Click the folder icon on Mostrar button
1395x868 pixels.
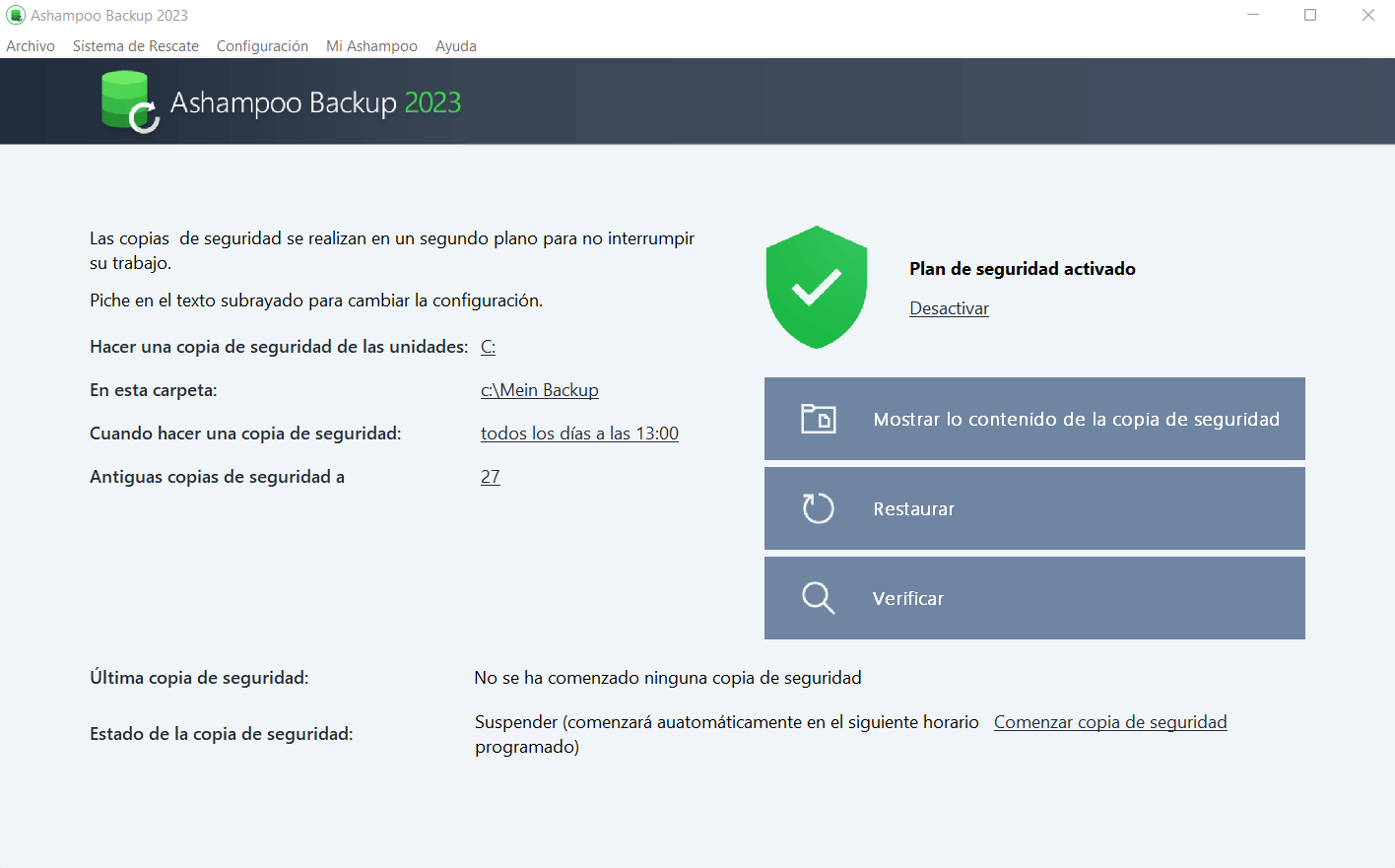[818, 419]
